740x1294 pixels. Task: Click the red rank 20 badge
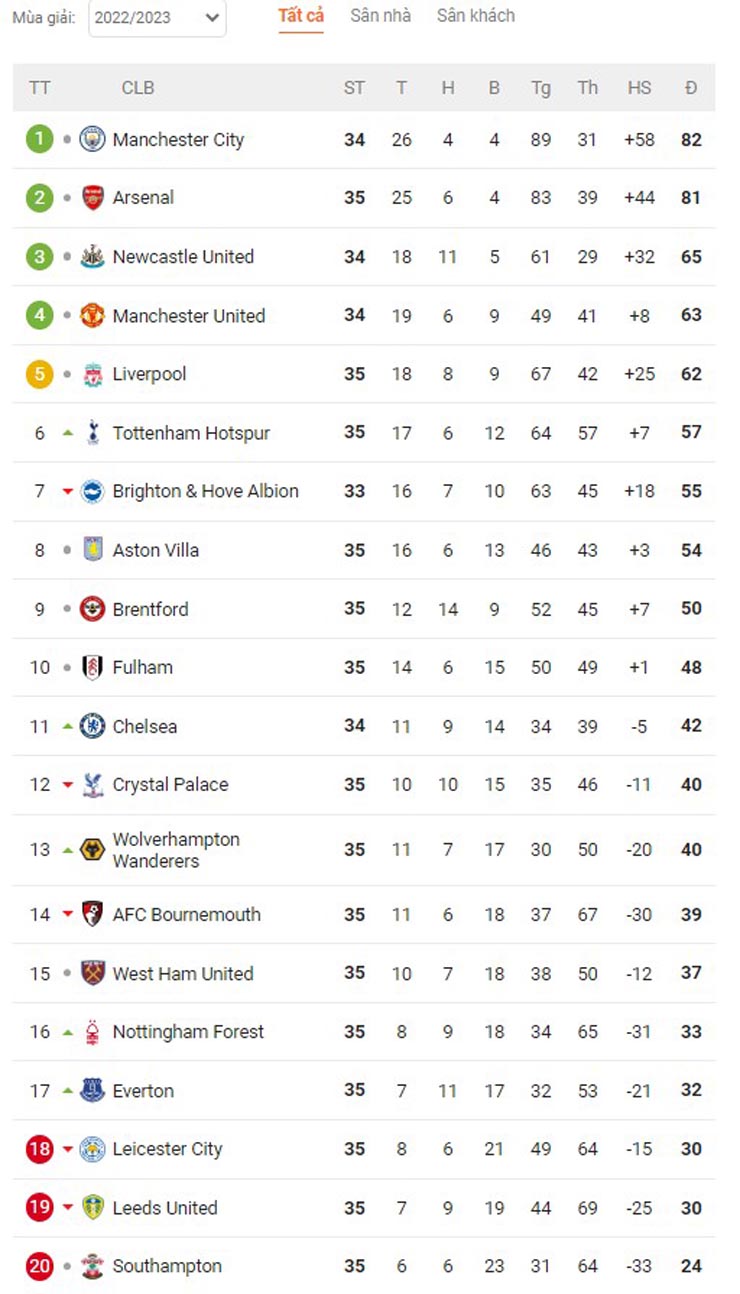(39, 1266)
